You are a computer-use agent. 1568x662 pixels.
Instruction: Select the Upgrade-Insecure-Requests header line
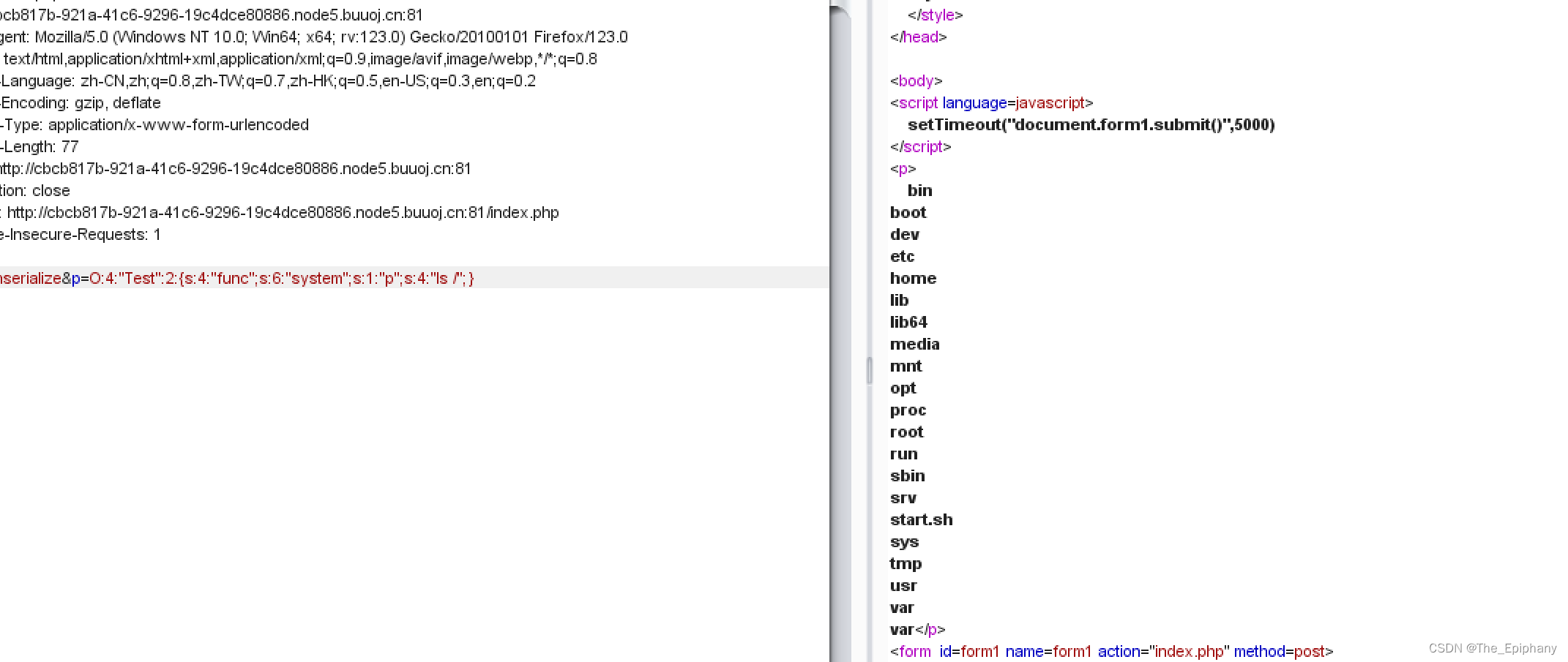coord(81,234)
